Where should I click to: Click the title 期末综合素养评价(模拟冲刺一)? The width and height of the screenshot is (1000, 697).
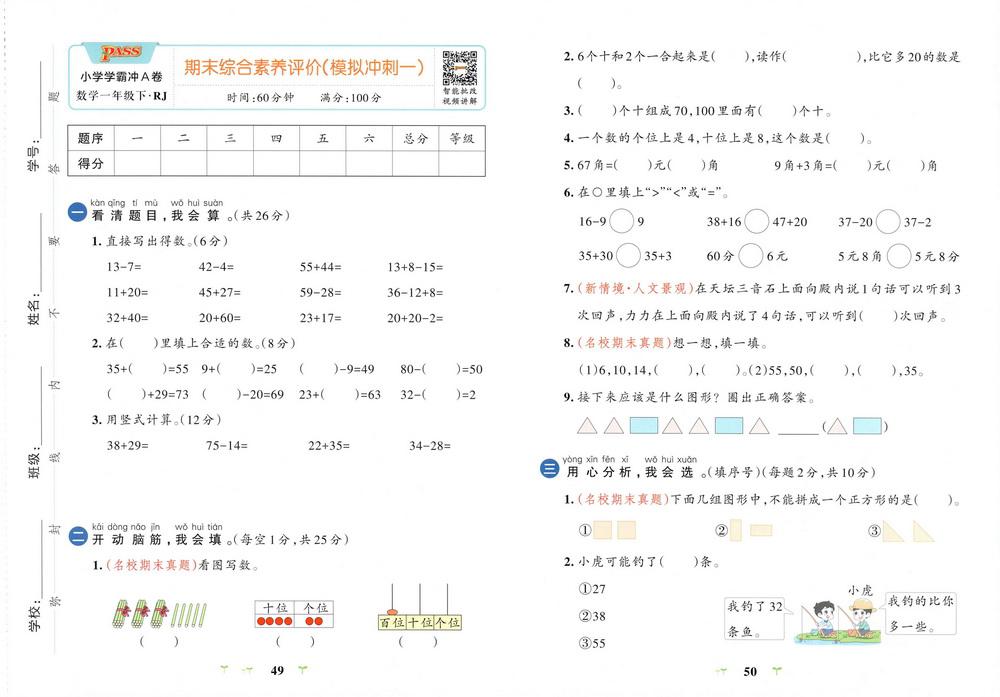pos(304,67)
